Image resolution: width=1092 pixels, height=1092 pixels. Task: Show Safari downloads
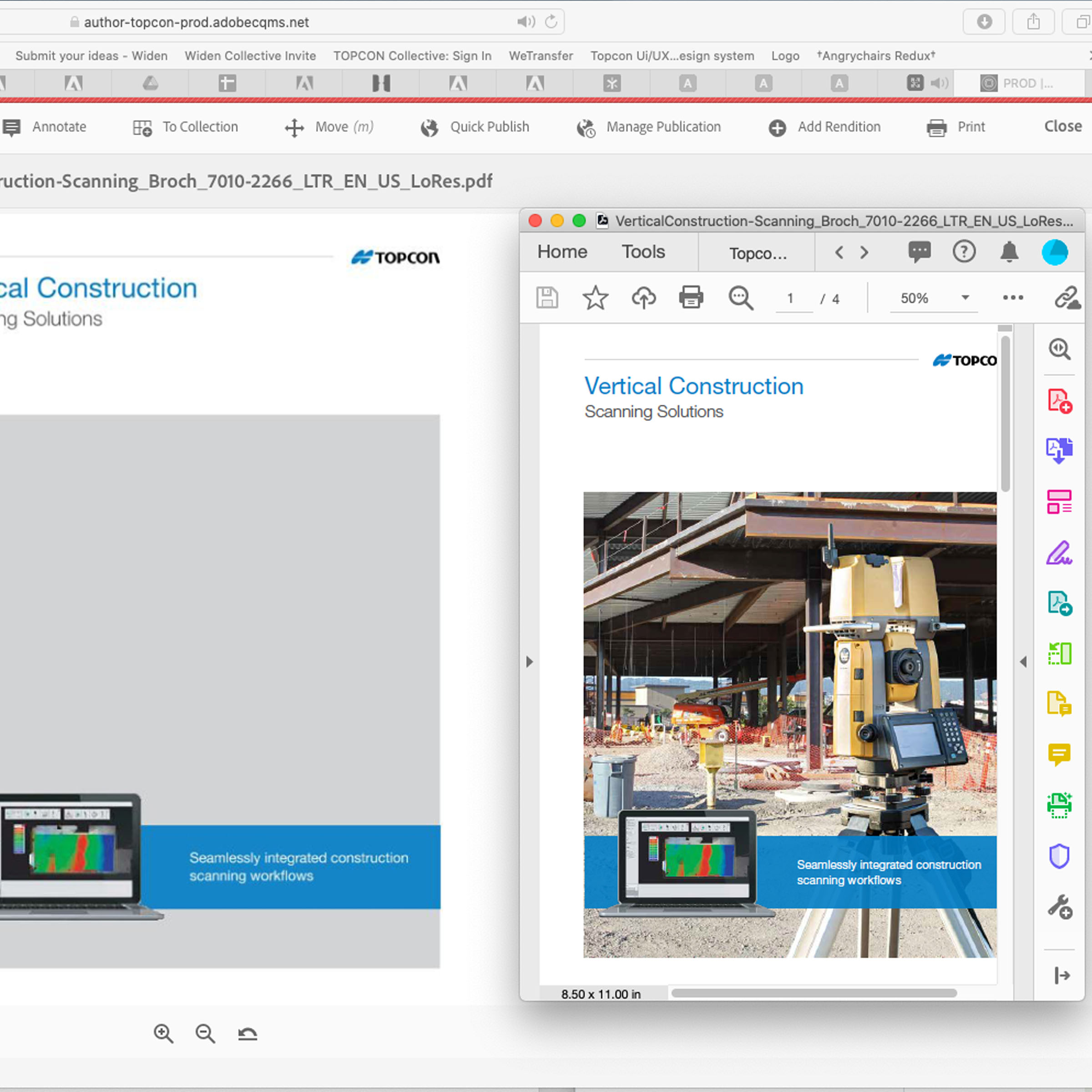[984, 22]
